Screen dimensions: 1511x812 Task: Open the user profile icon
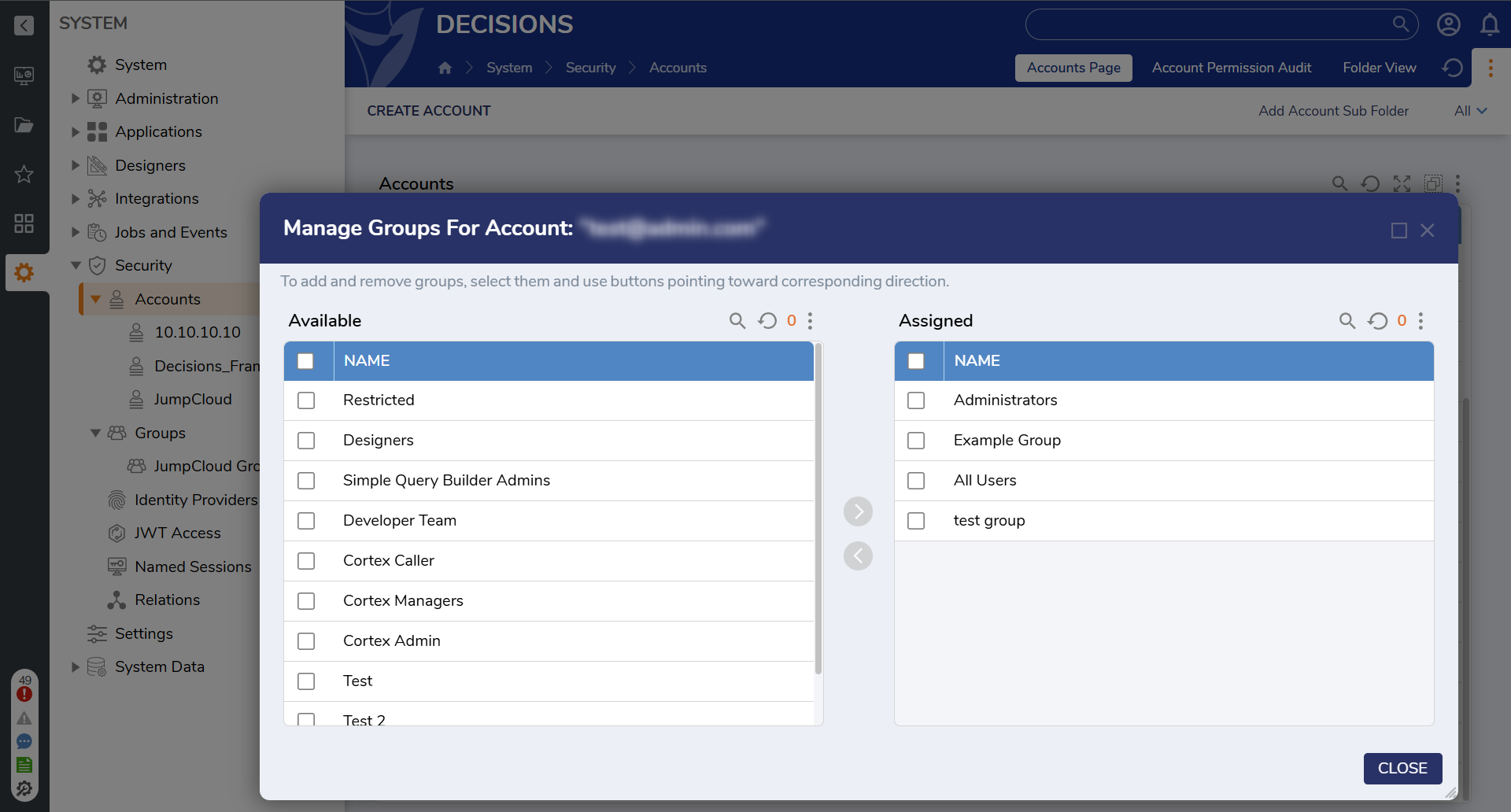1448,25
